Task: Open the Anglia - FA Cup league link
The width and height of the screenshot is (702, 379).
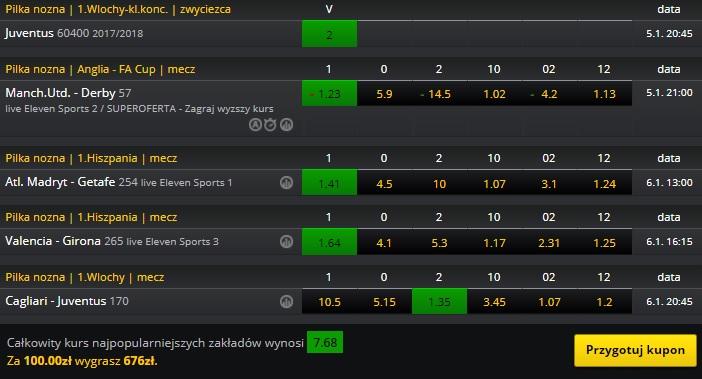Action: [x=116, y=69]
